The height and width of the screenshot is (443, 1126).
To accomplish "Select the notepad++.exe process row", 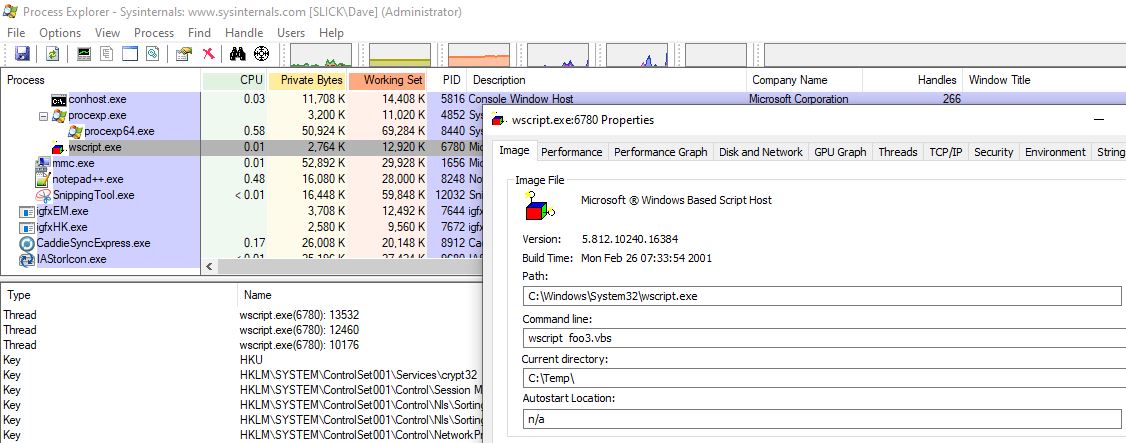I will 241,179.
